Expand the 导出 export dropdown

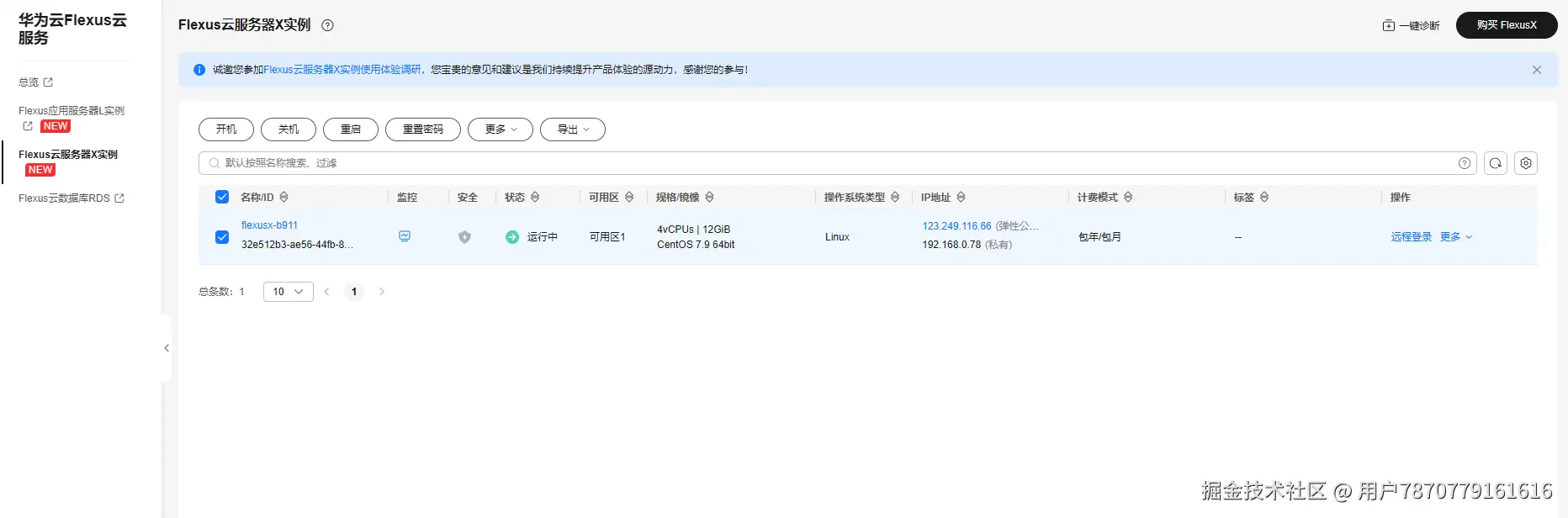[x=573, y=129]
